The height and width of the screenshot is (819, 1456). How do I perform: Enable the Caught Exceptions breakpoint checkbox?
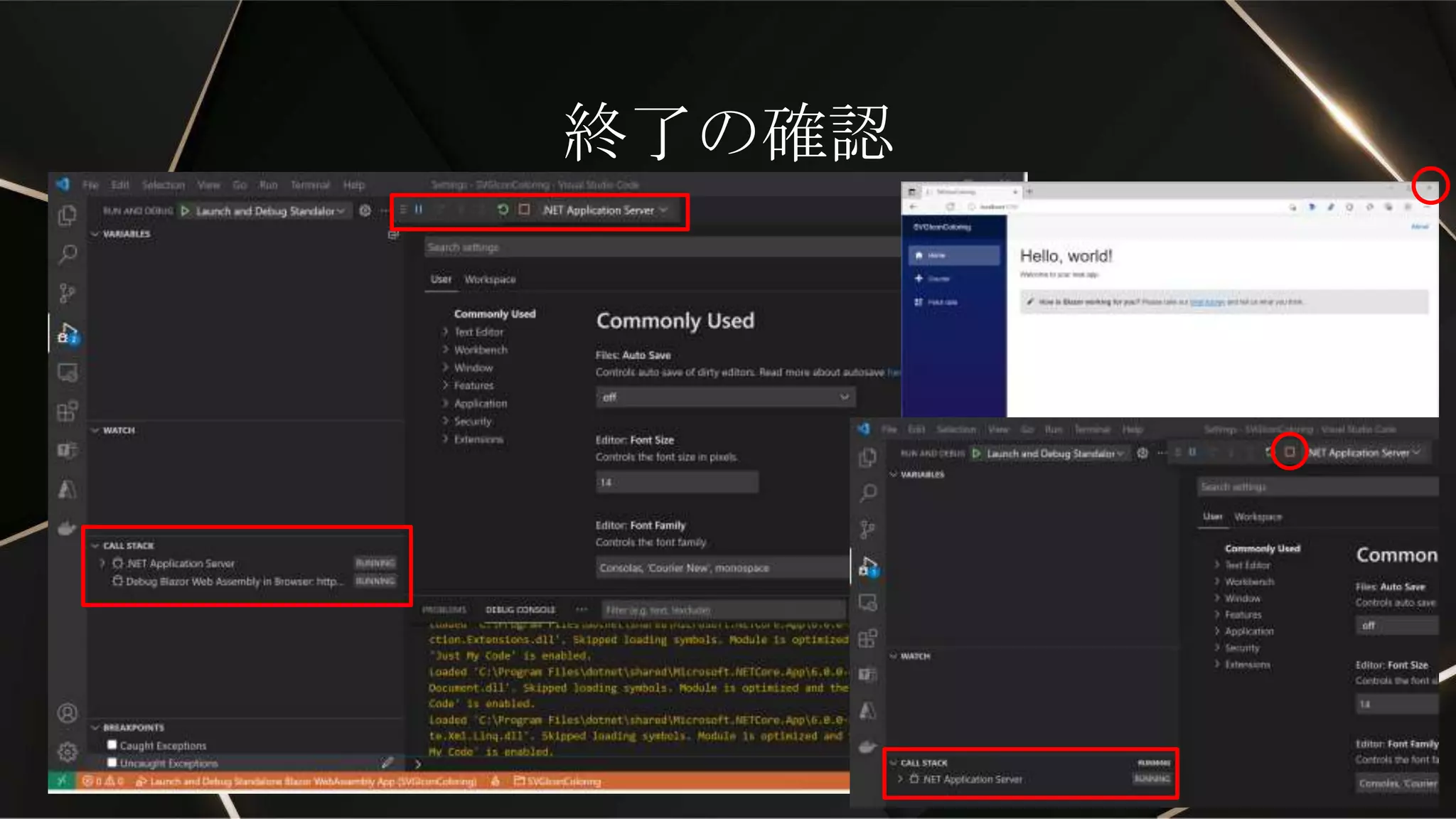click(112, 744)
